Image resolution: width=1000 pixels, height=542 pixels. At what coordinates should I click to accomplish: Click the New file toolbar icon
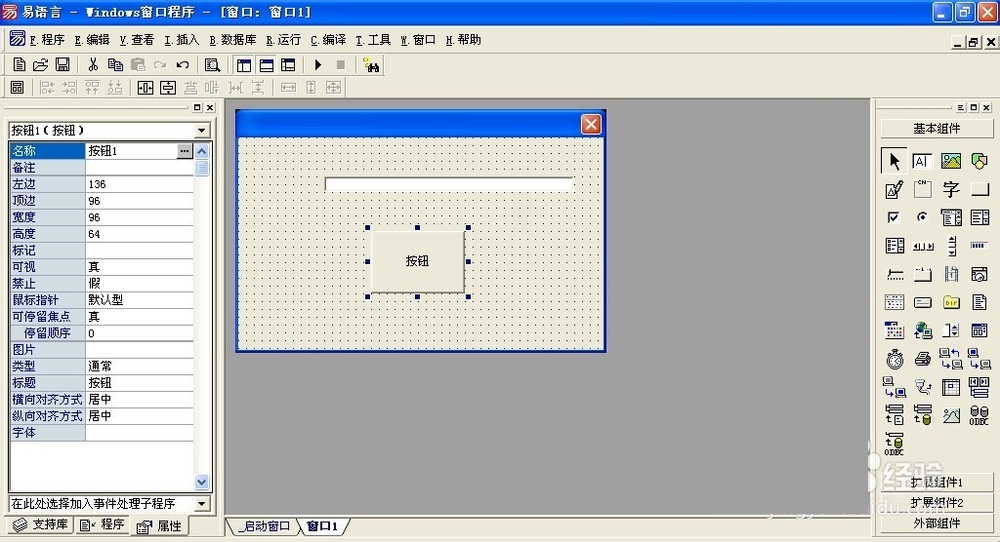pyautogui.click(x=19, y=64)
